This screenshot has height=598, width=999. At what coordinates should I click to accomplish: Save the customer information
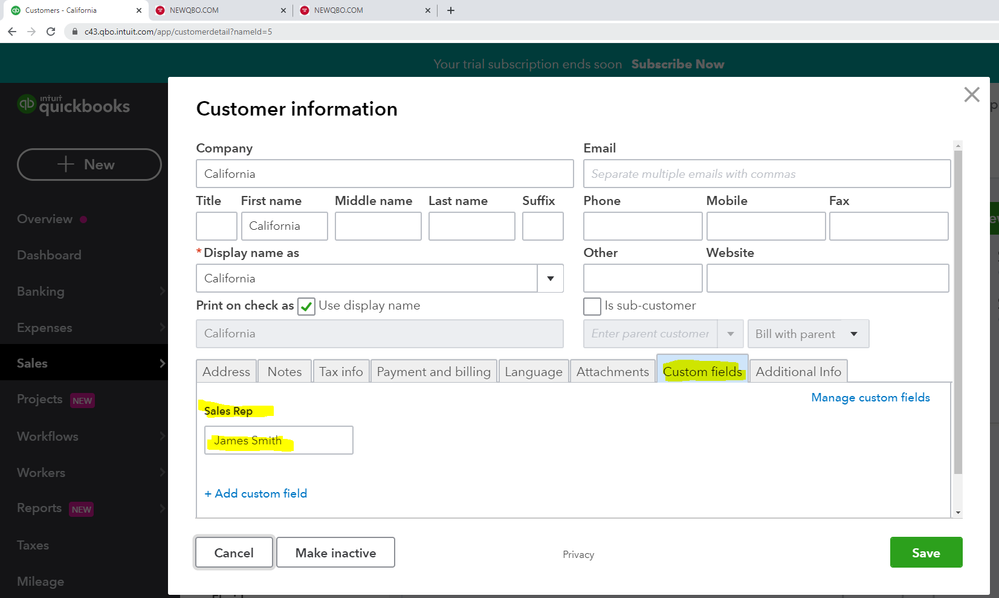pos(925,552)
